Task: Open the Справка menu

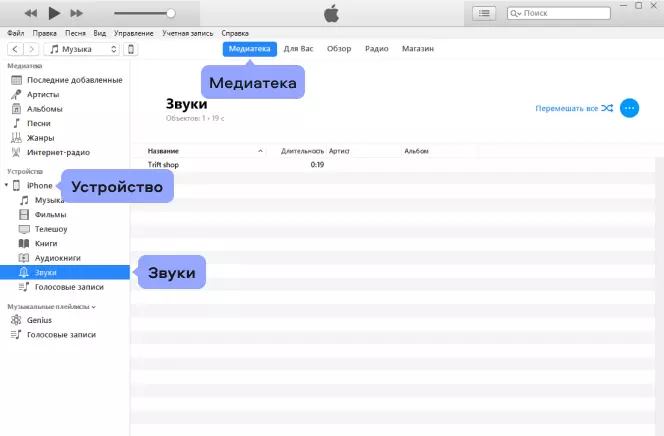Action: pos(235,33)
